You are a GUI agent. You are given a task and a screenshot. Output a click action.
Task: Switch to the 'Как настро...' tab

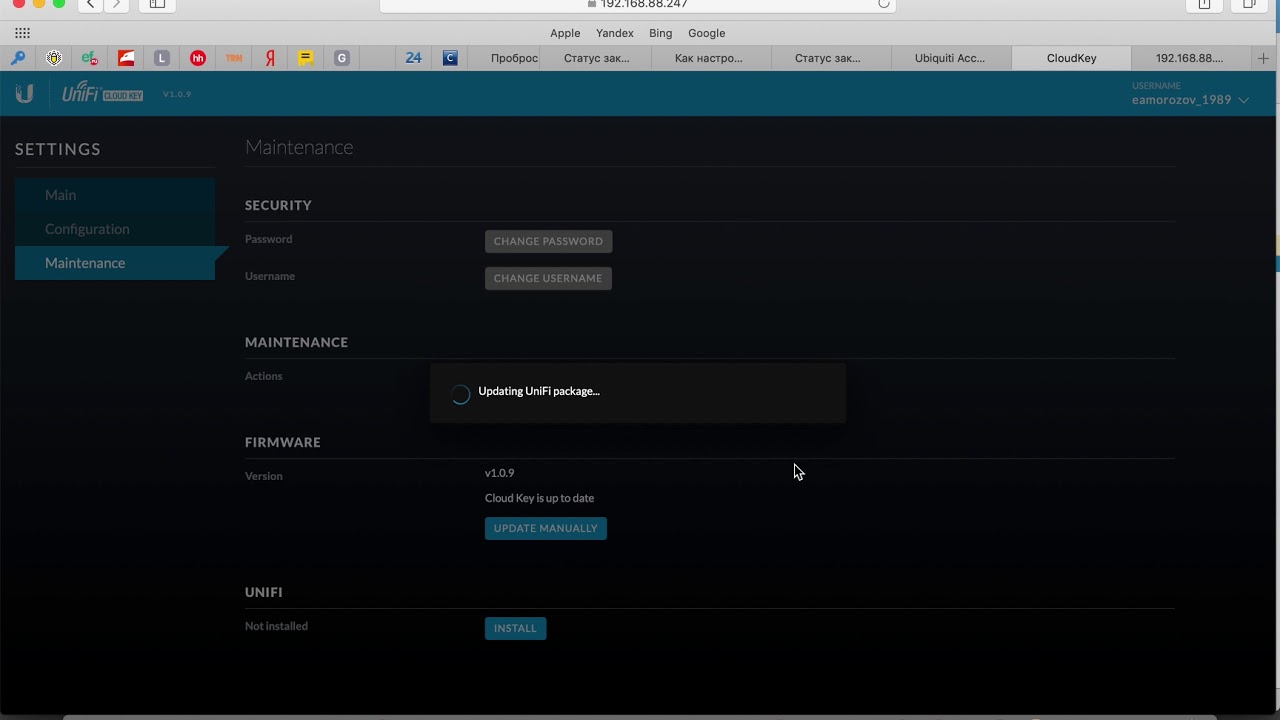coord(709,58)
